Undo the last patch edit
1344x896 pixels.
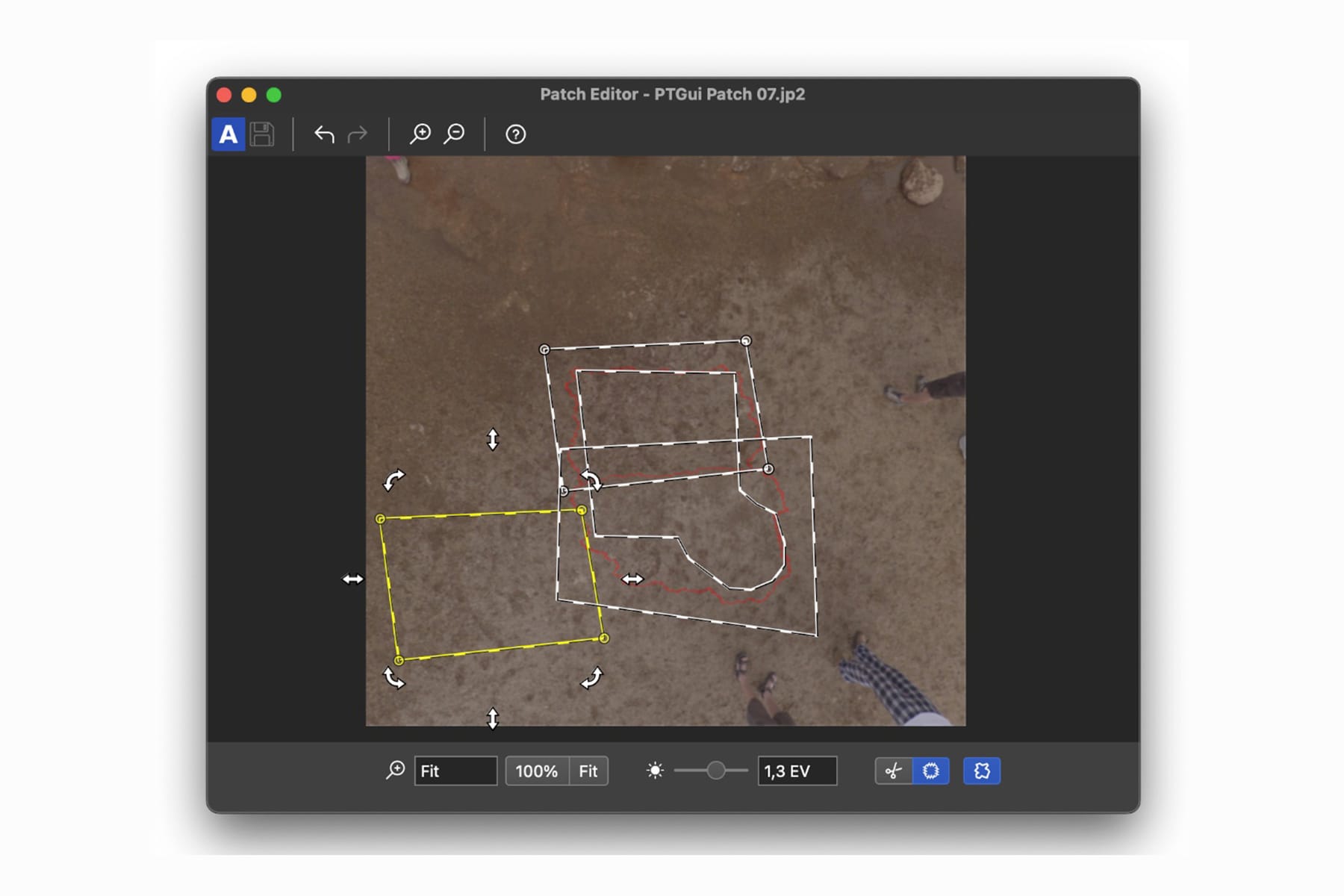click(324, 134)
